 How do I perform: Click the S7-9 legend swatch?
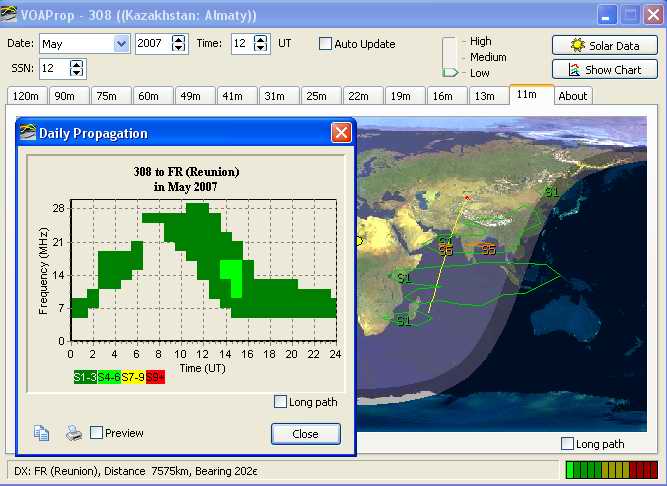[x=133, y=377]
